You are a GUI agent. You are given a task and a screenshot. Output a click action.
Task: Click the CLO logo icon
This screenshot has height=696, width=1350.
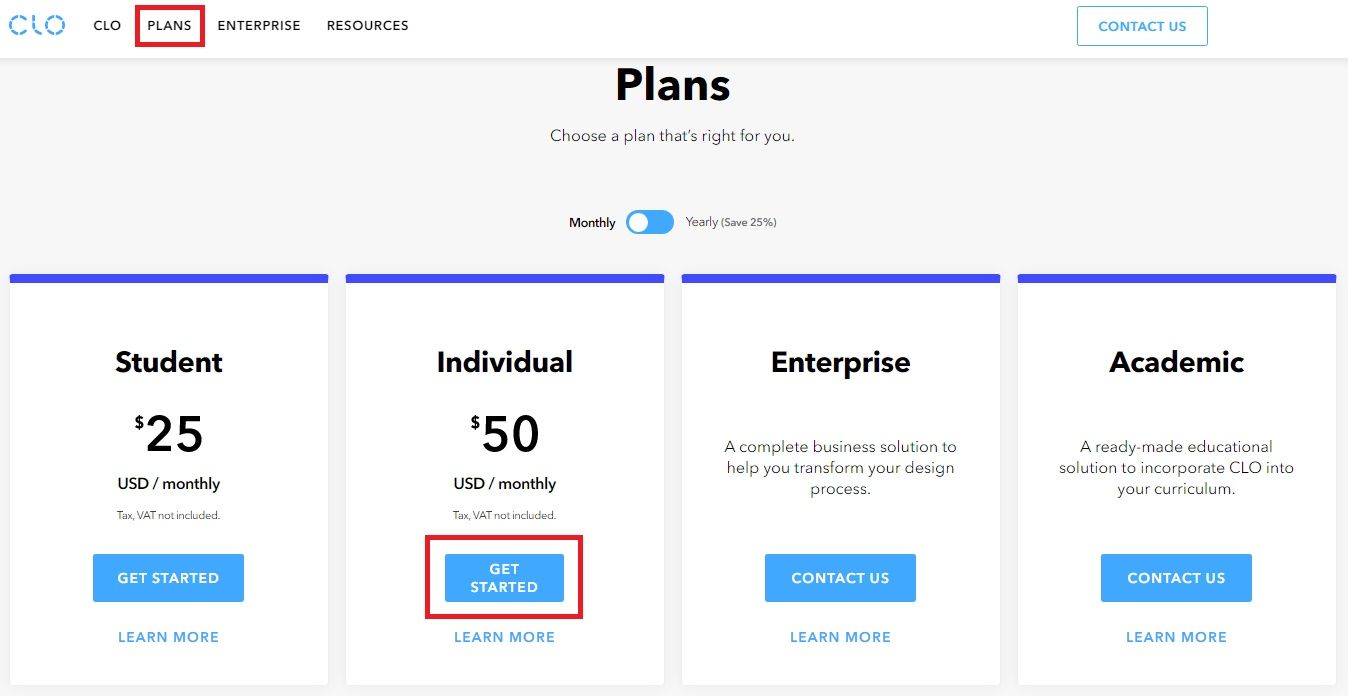point(37,25)
